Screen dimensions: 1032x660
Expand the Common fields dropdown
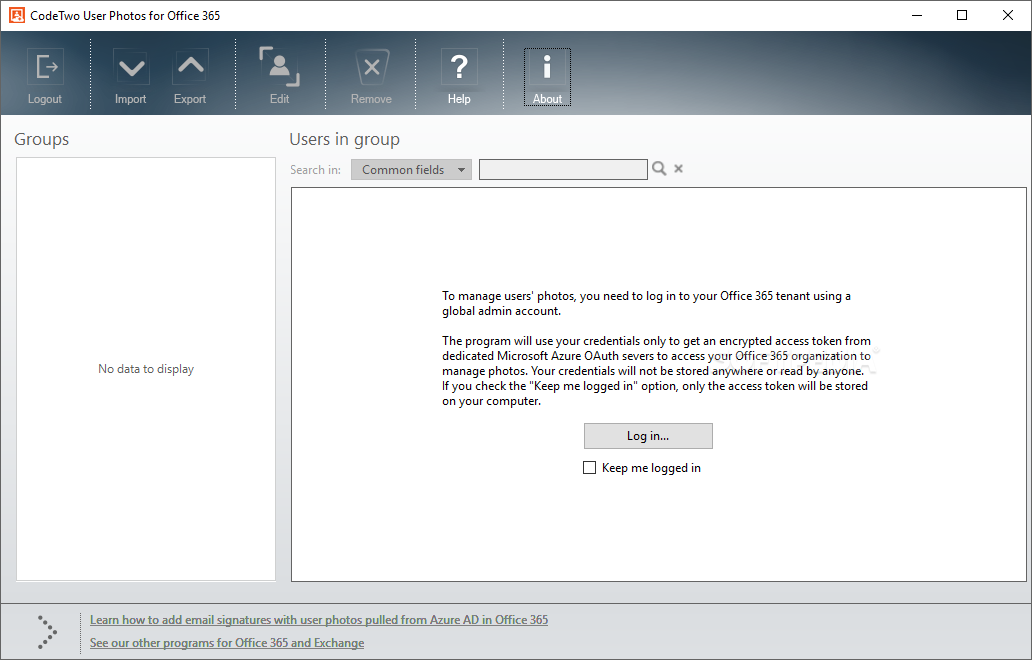[x=411, y=169]
